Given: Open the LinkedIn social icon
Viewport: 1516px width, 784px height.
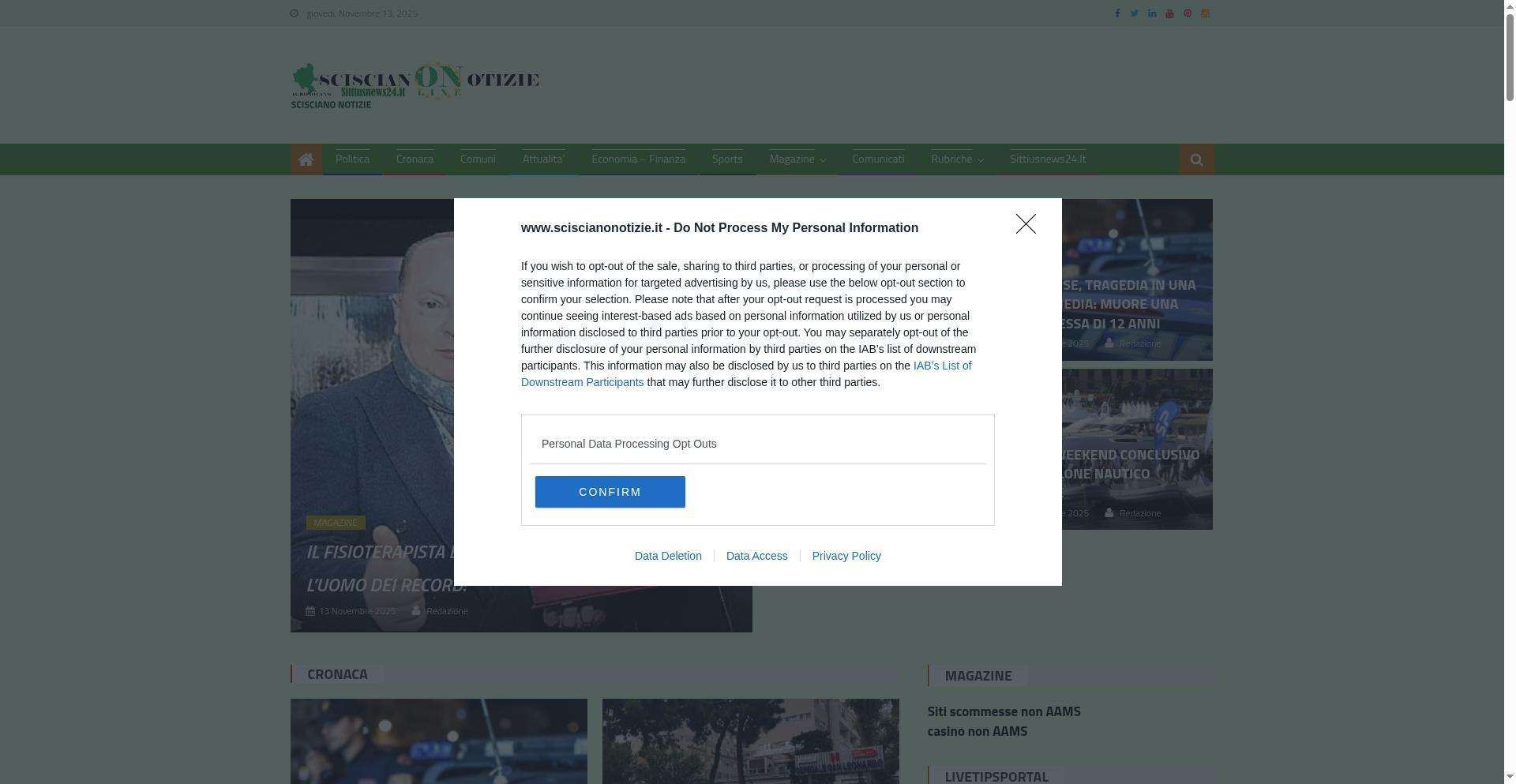Looking at the screenshot, I should click(1152, 13).
